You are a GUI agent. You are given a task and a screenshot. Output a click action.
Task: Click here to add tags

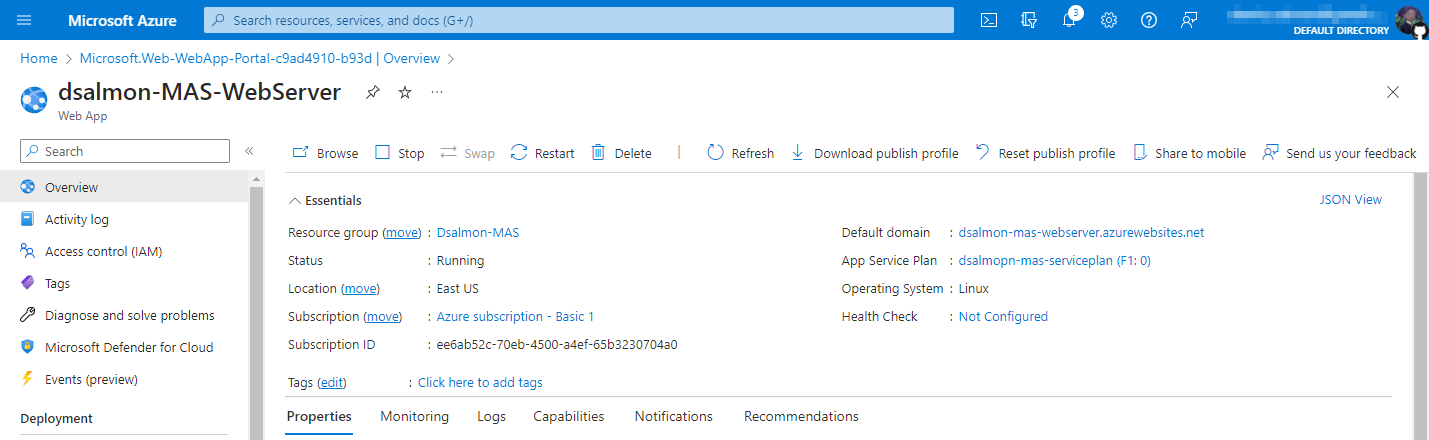point(480,382)
